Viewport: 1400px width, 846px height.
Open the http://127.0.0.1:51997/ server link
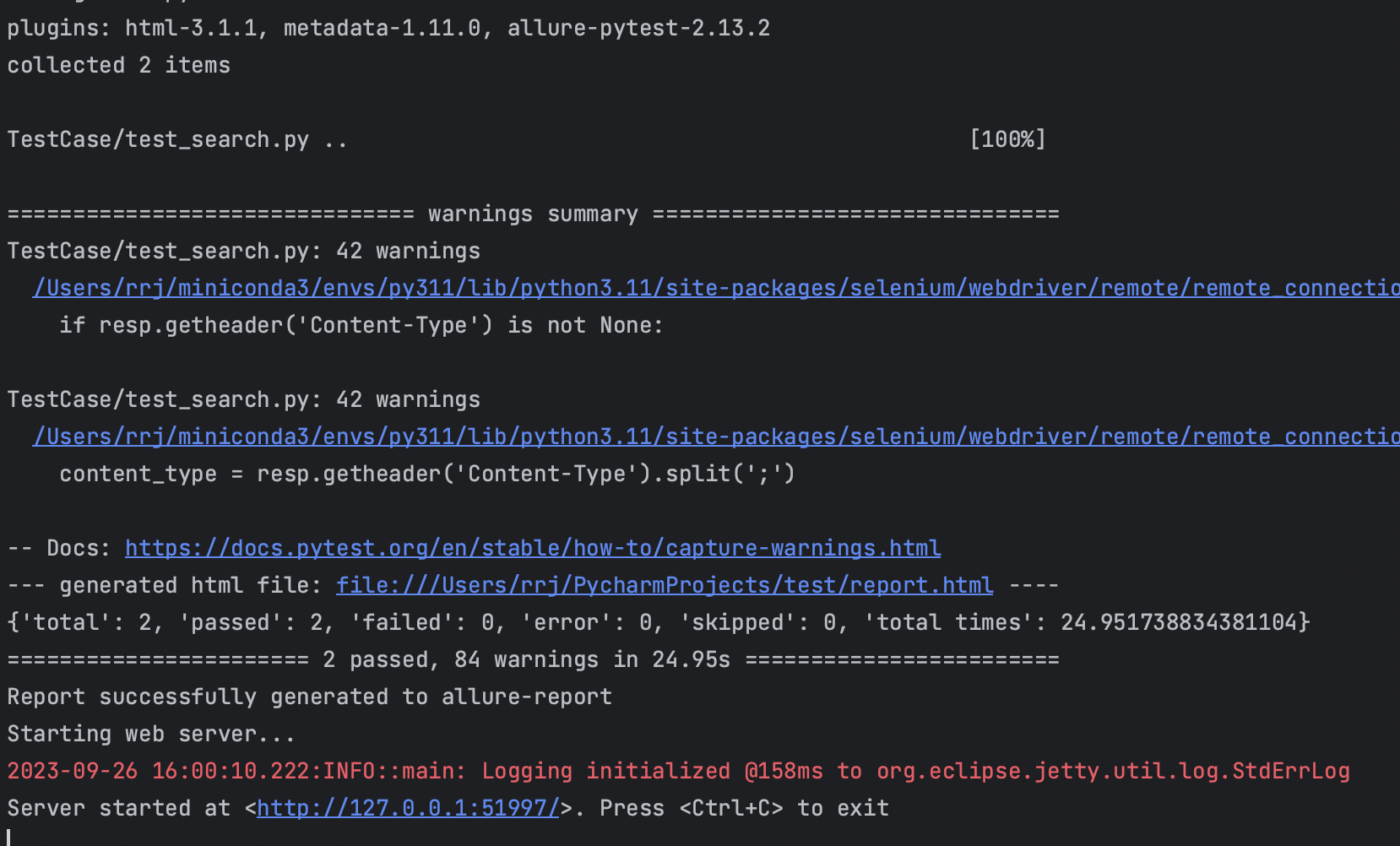point(407,808)
